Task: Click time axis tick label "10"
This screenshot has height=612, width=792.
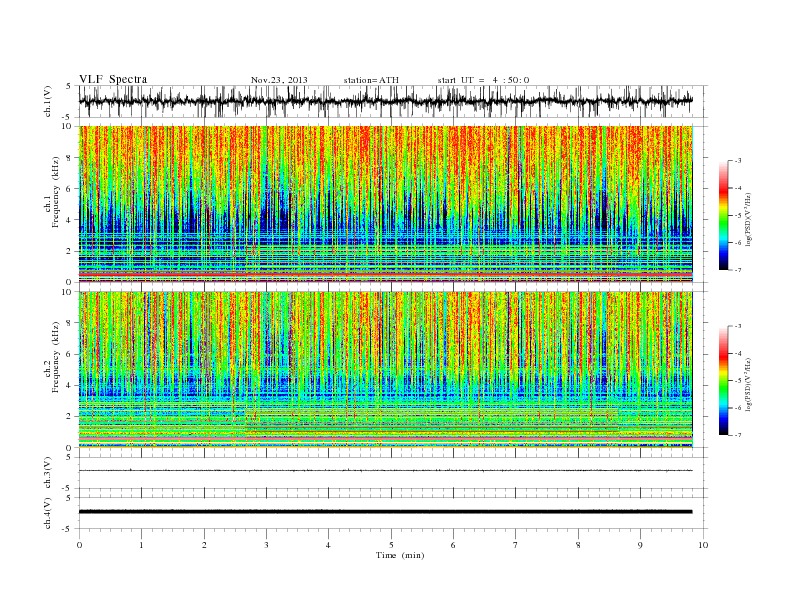Action: click(x=703, y=545)
